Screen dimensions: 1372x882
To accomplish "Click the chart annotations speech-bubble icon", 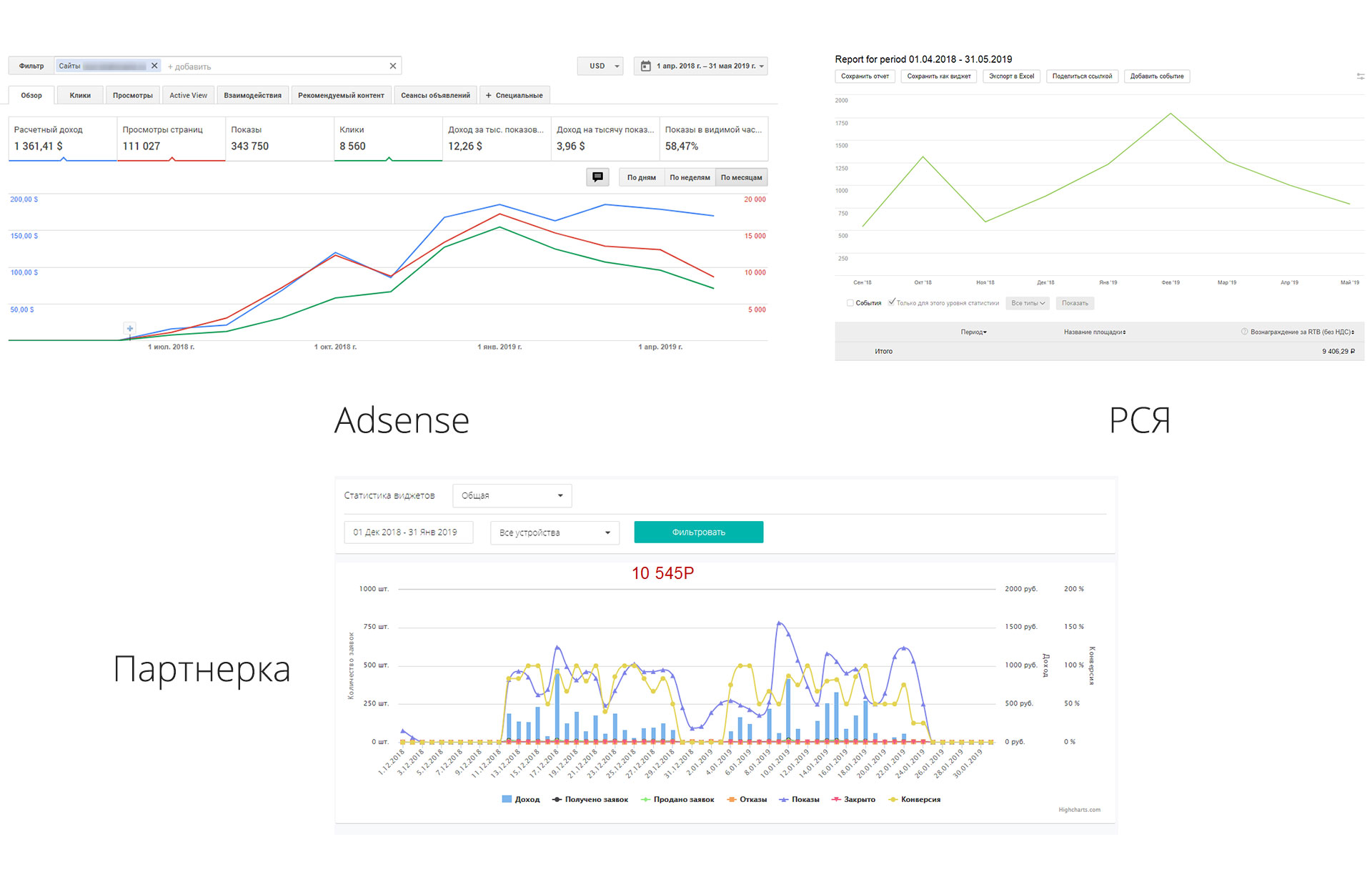I will tap(597, 177).
